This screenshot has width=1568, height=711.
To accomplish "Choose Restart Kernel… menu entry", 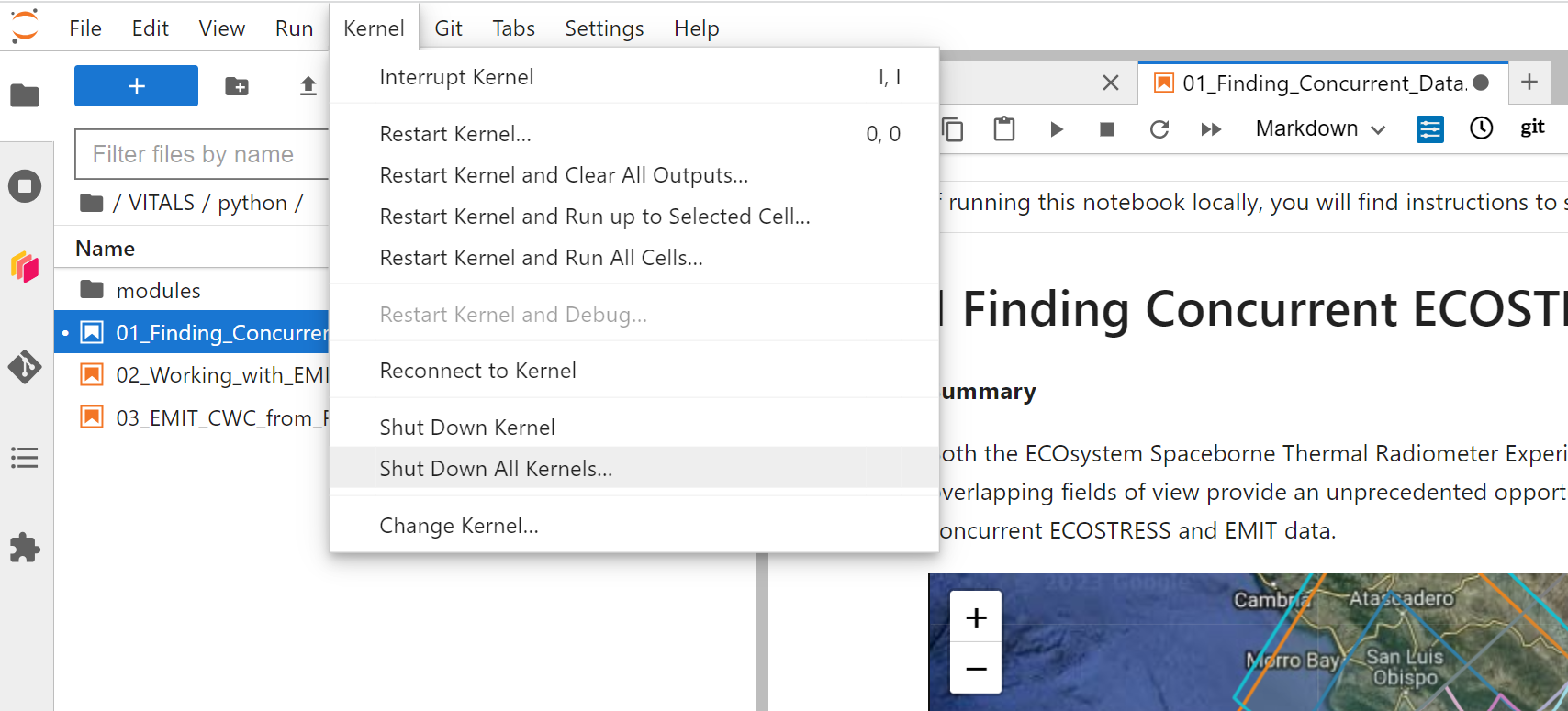I will (x=633, y=134).
